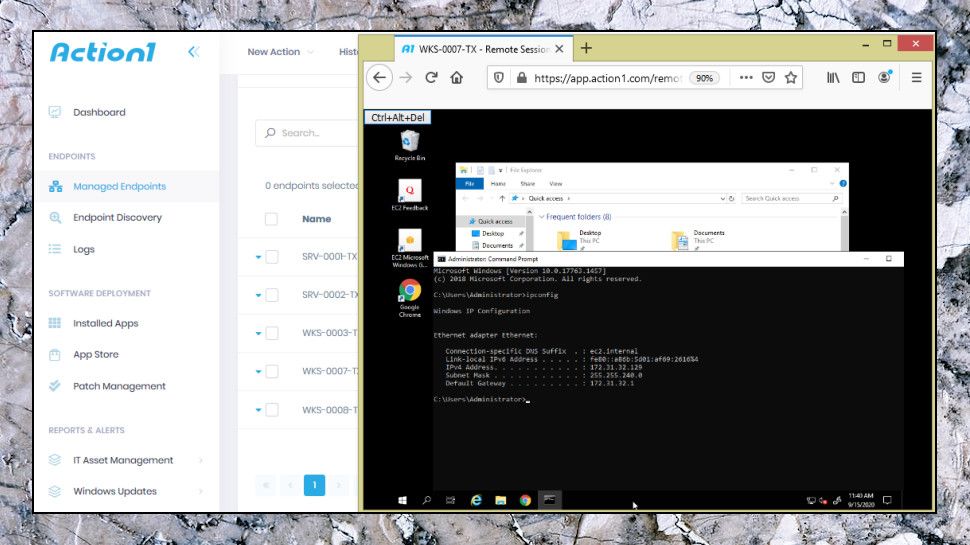
Task: Open the Firefox hamburger menu
Action: point(916,78)
